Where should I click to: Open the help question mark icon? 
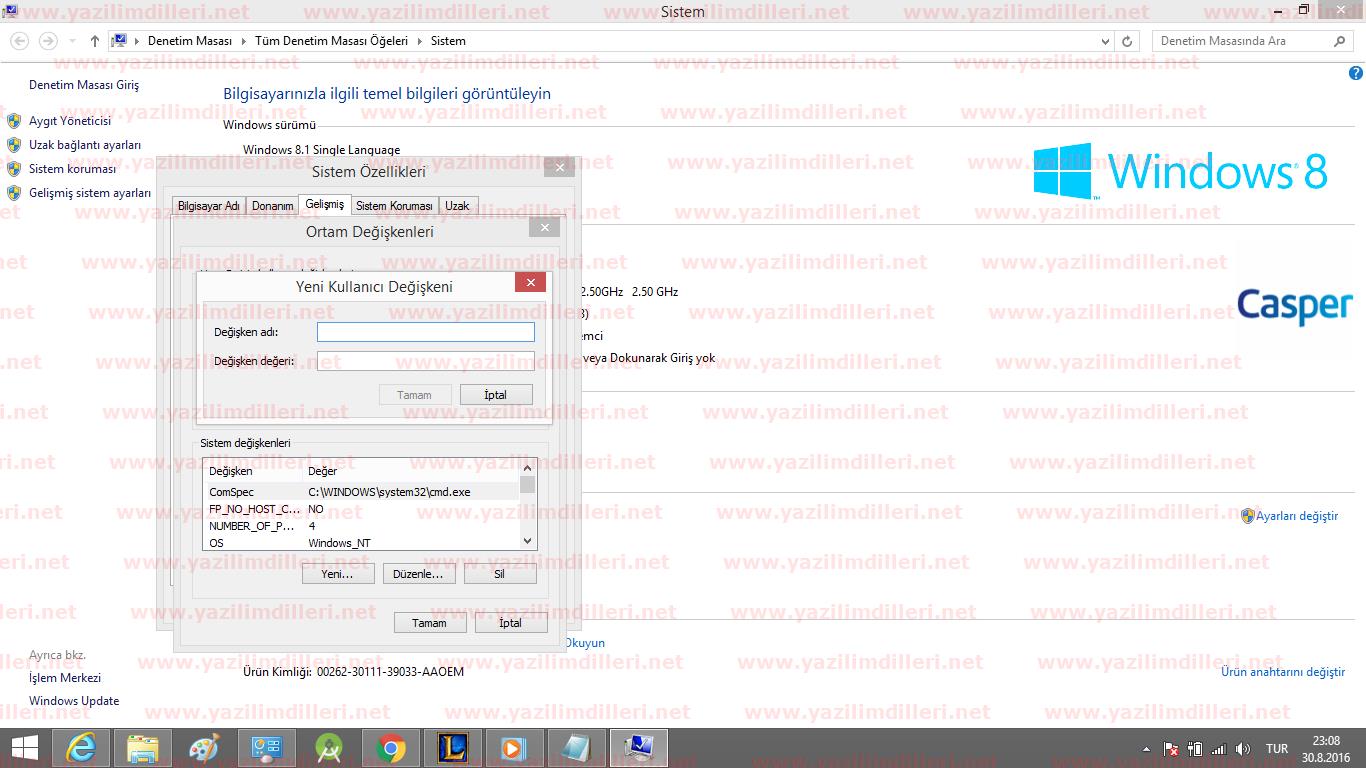point(1356,74)
